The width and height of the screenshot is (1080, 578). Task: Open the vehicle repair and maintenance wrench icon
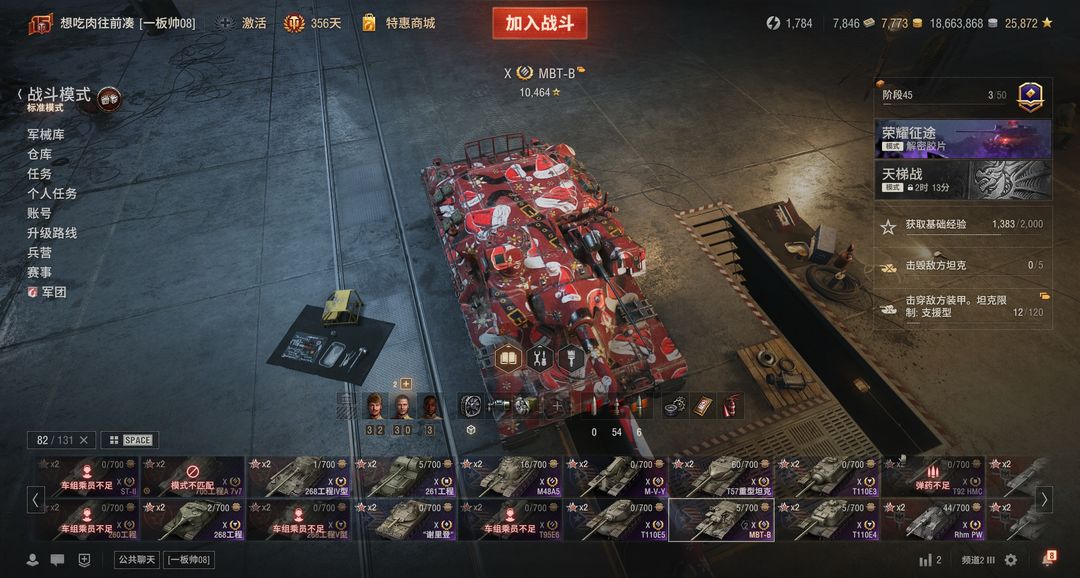coord(540,358)
